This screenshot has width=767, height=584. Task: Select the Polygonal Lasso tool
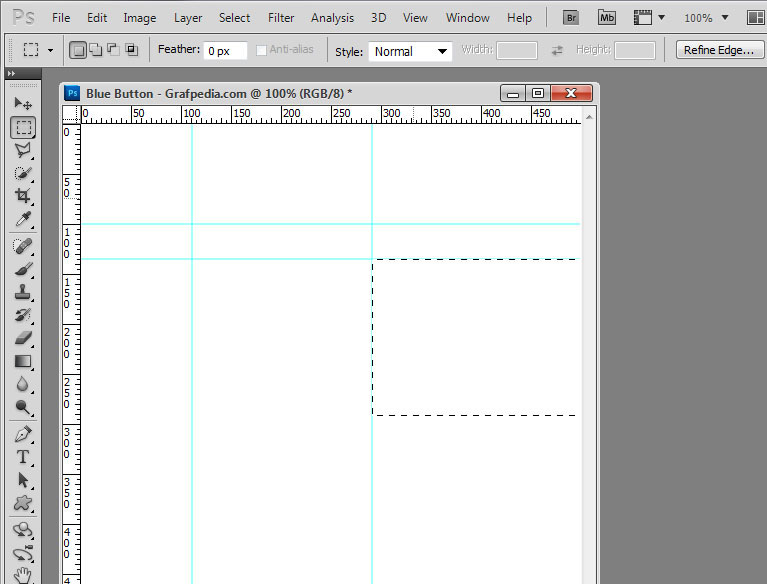[23, 150]
